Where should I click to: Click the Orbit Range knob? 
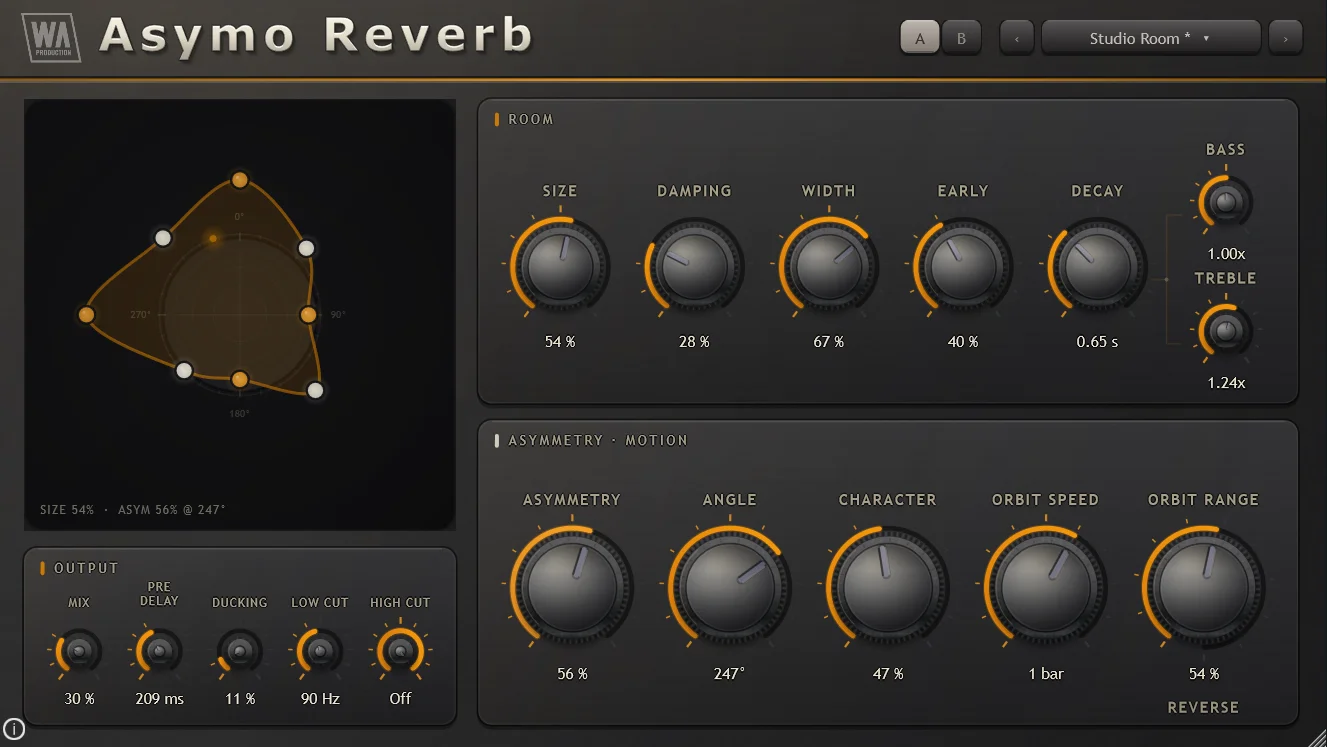tap(1203, 587)
